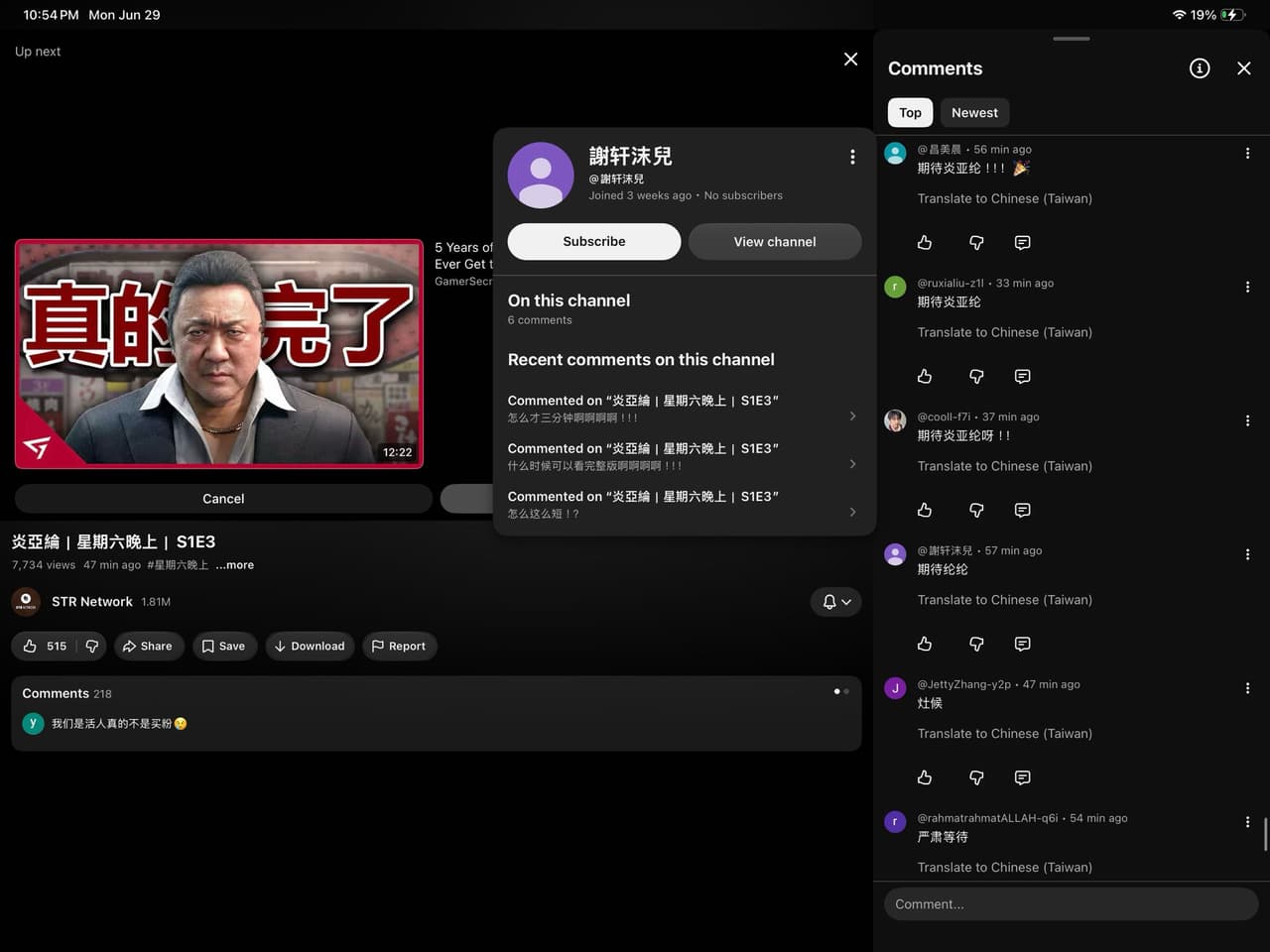
Task: Dislike the comment by @cooll-f7i
Action: coord(976,510)
